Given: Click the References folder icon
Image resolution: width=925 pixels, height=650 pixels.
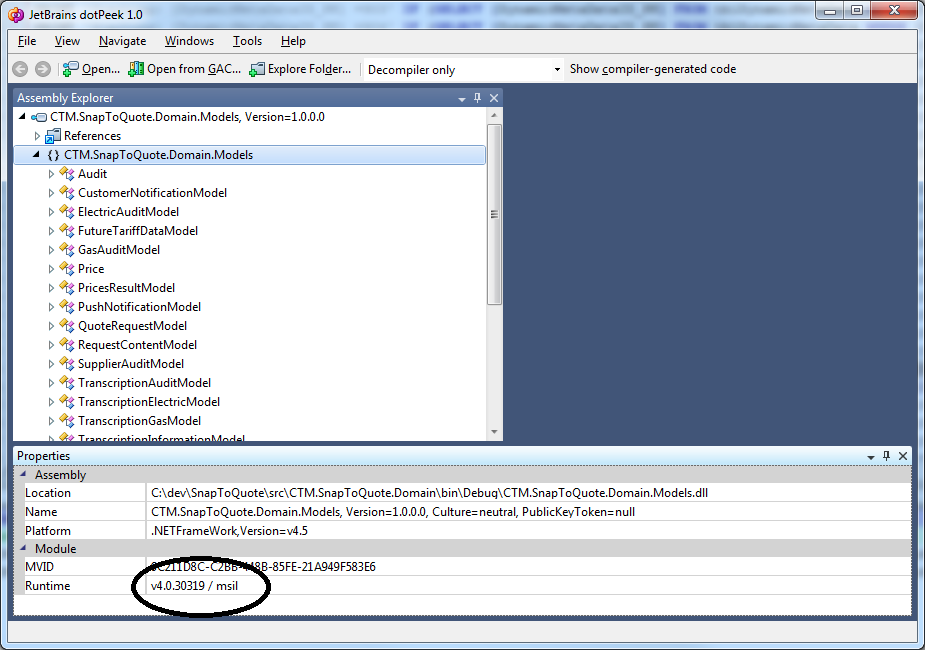Looking at the screenshot, I should click(x=53, y=136).
